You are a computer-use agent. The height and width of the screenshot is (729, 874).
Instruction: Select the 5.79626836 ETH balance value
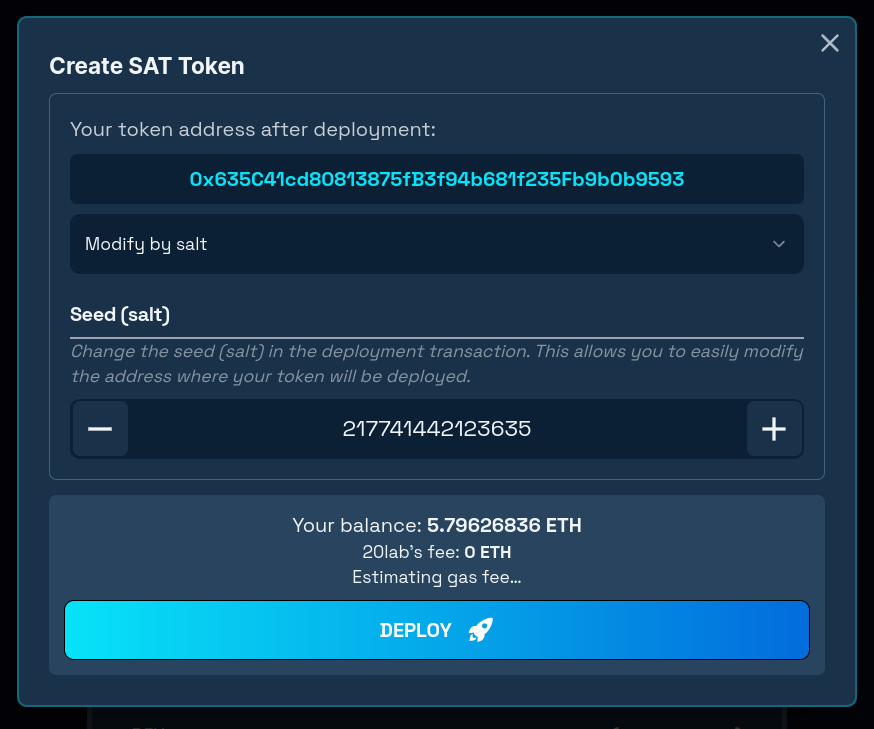504,525
